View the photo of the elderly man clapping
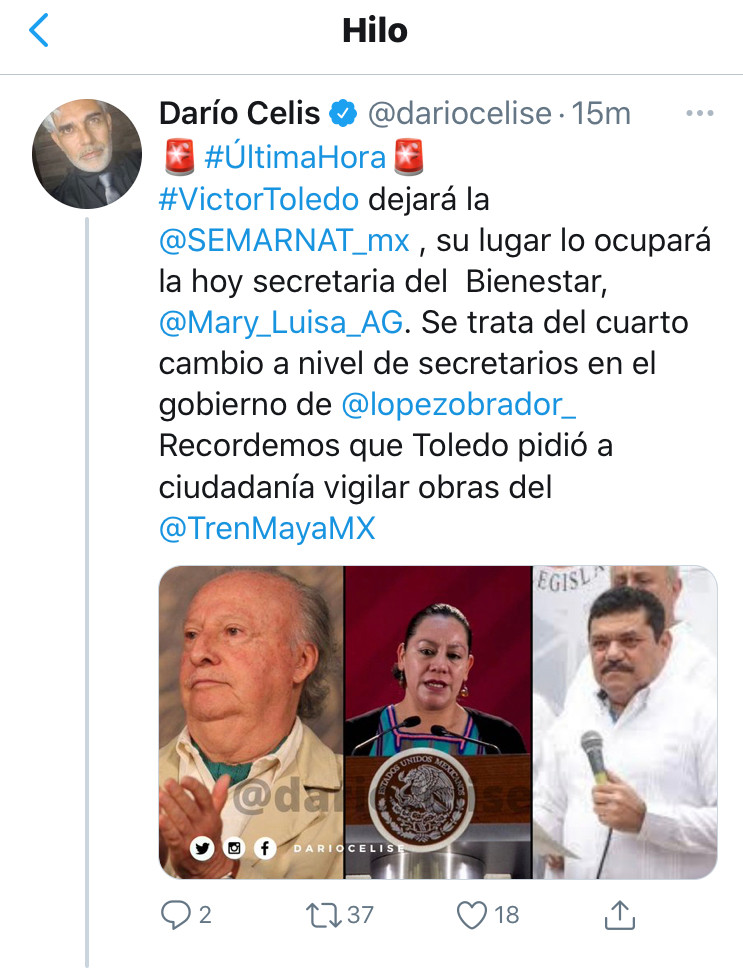The height and width of the screenshot is (972, 743). coord(251,722)
